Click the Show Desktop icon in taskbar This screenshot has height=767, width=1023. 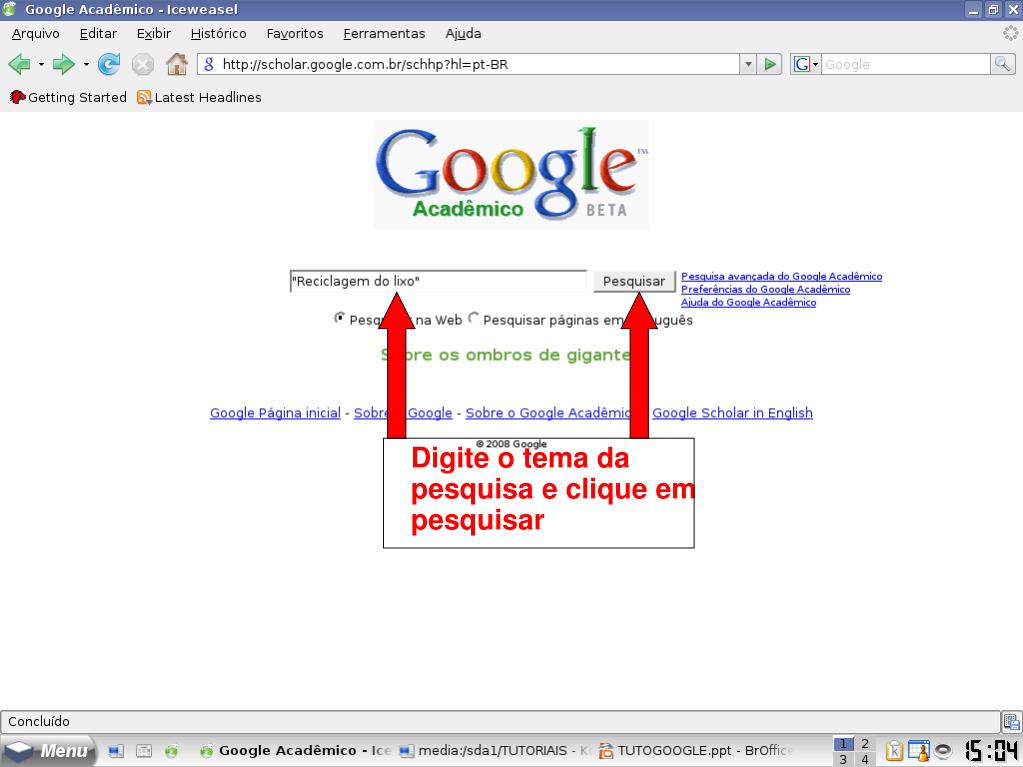115,751
